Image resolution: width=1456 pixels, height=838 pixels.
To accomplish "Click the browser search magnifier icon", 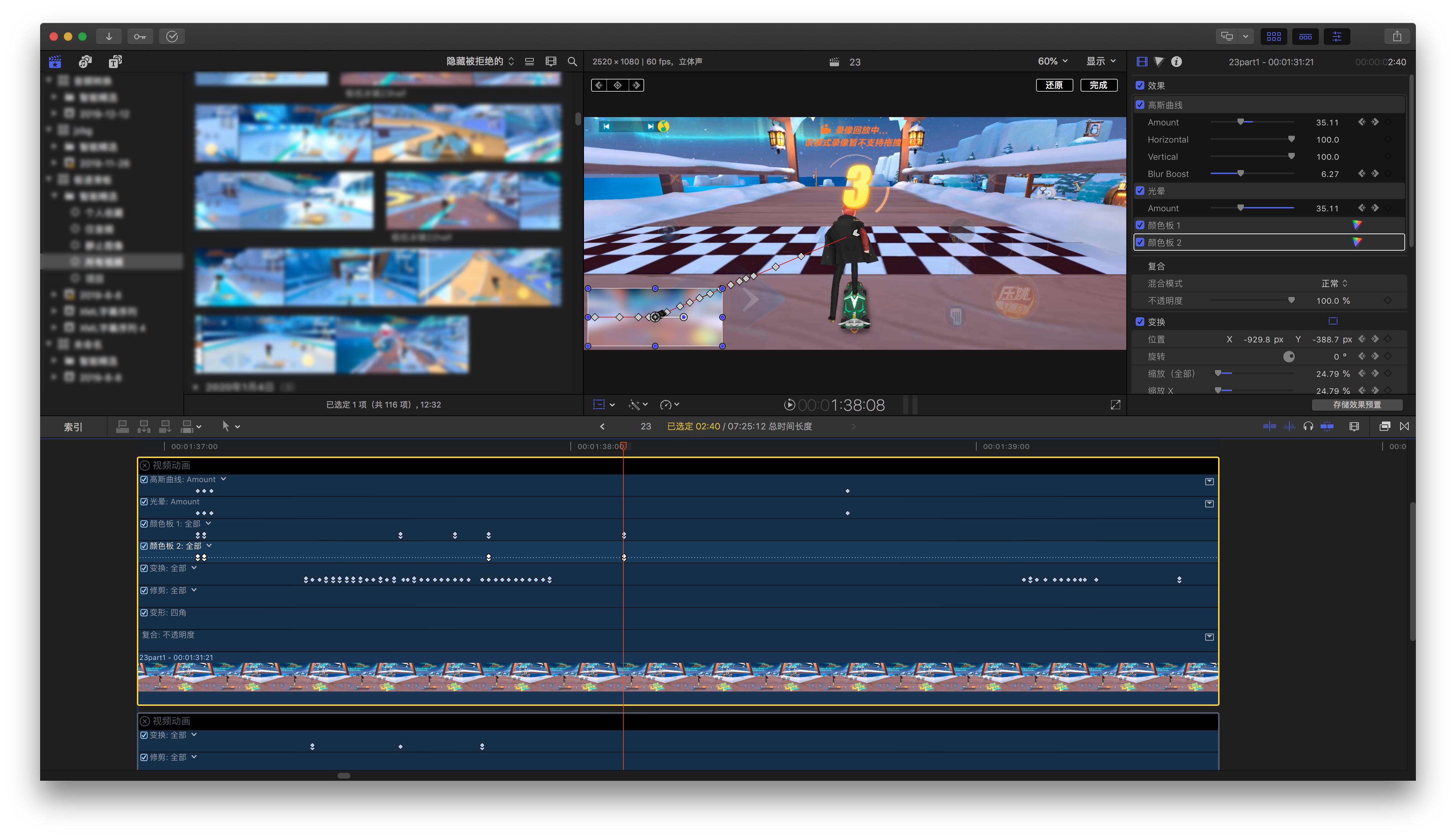I will 572,62.
